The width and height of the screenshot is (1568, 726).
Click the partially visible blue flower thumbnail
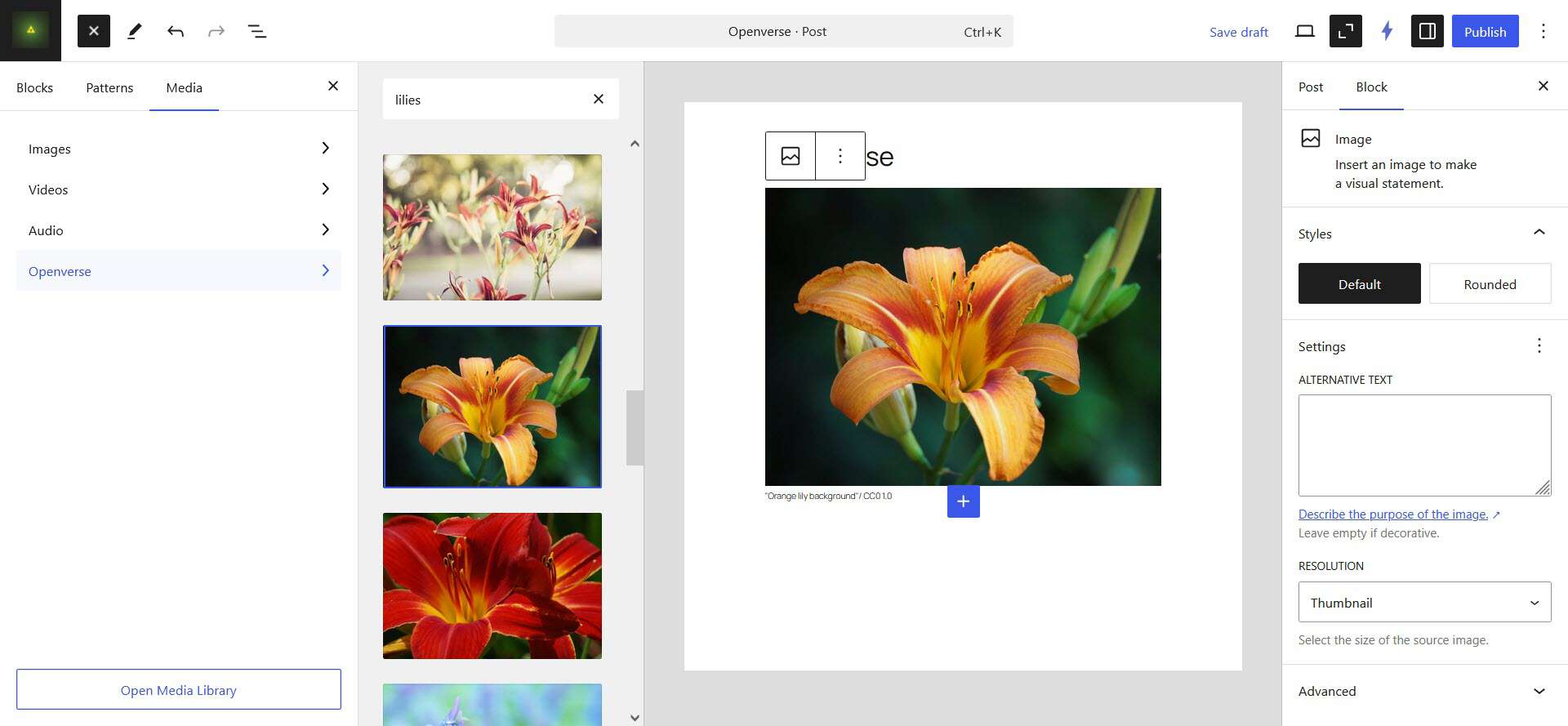(x=492, y=705)
